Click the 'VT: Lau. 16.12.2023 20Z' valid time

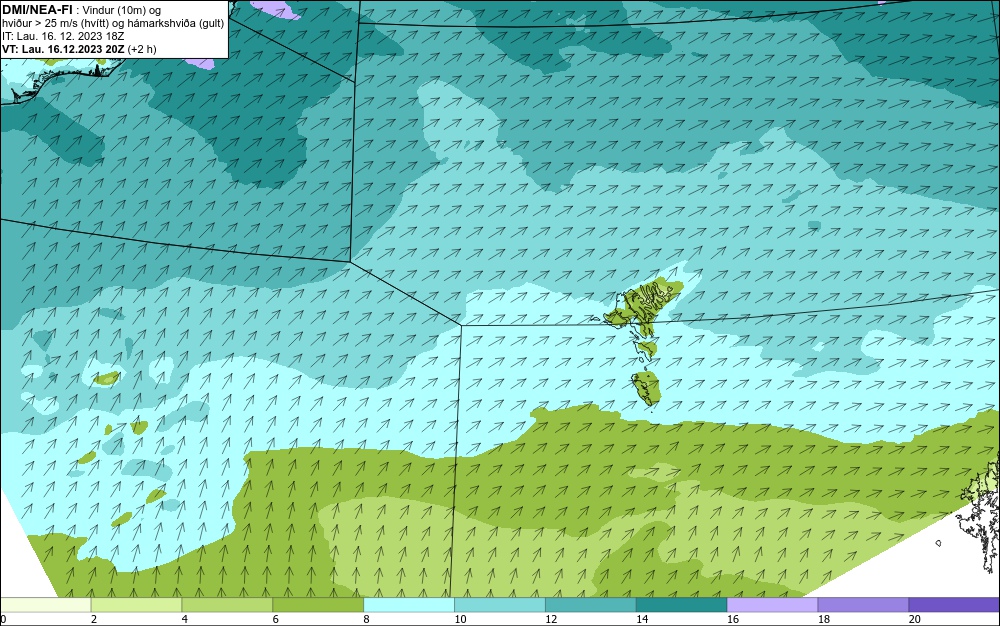pyautogui.click(x=63, y=49)
